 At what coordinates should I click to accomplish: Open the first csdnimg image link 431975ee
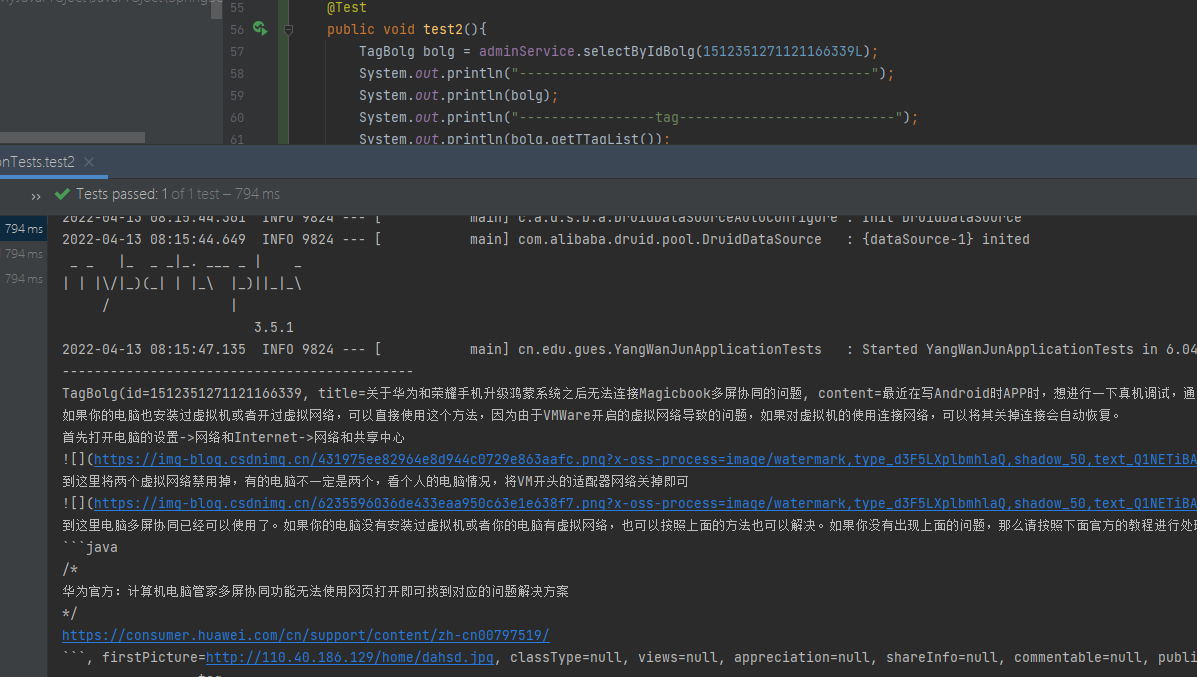[x=645, y=459]
